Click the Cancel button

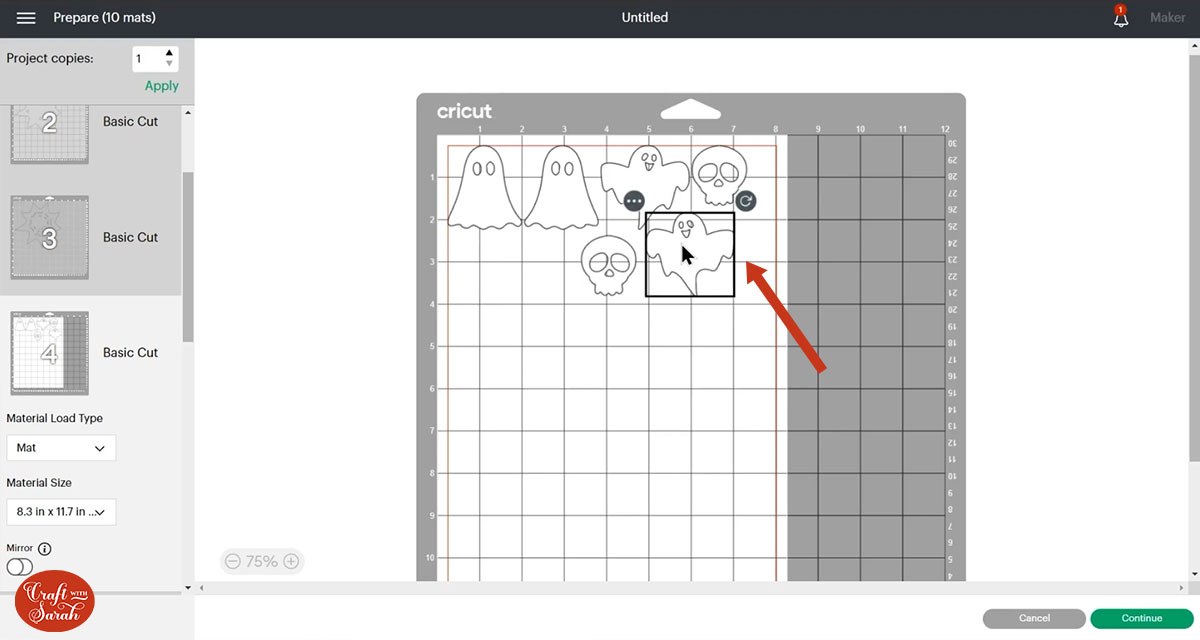tap(1034, 618)
